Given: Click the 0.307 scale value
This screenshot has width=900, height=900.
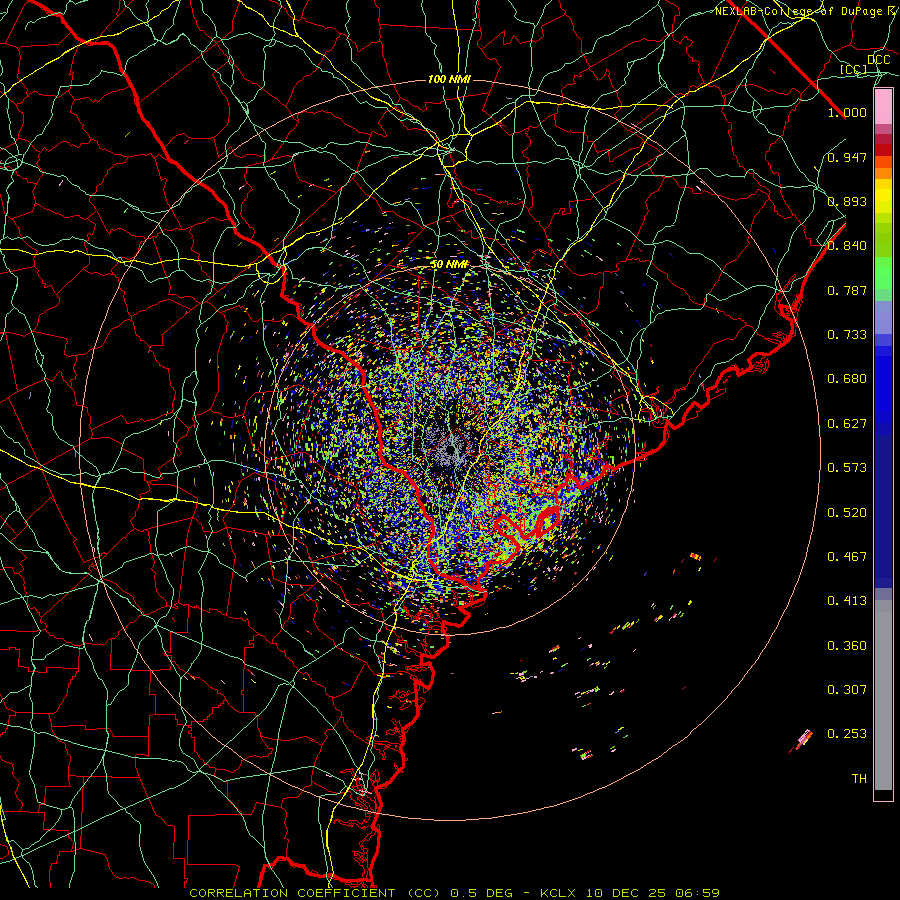Looking at the screenshot, I should tap(847, 690).
